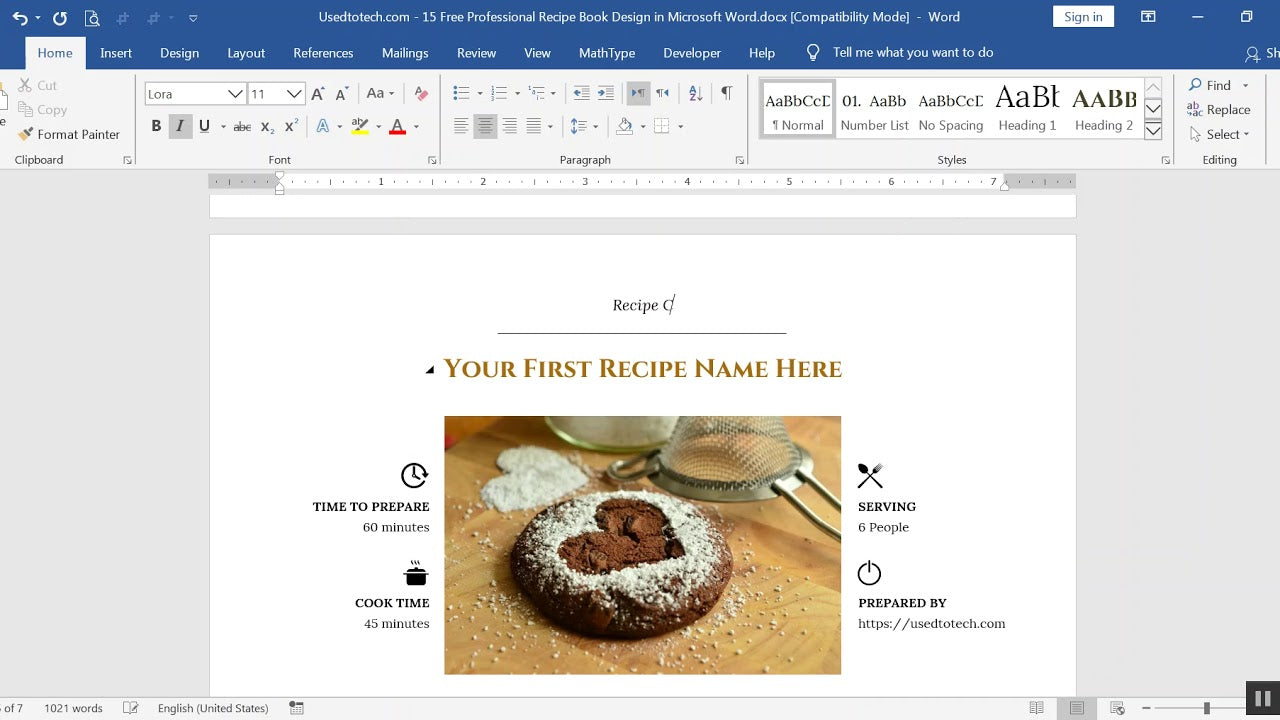Screen dimensions: 1280x720
Task: Apply the Heading 1 style
Action: 1027,108
